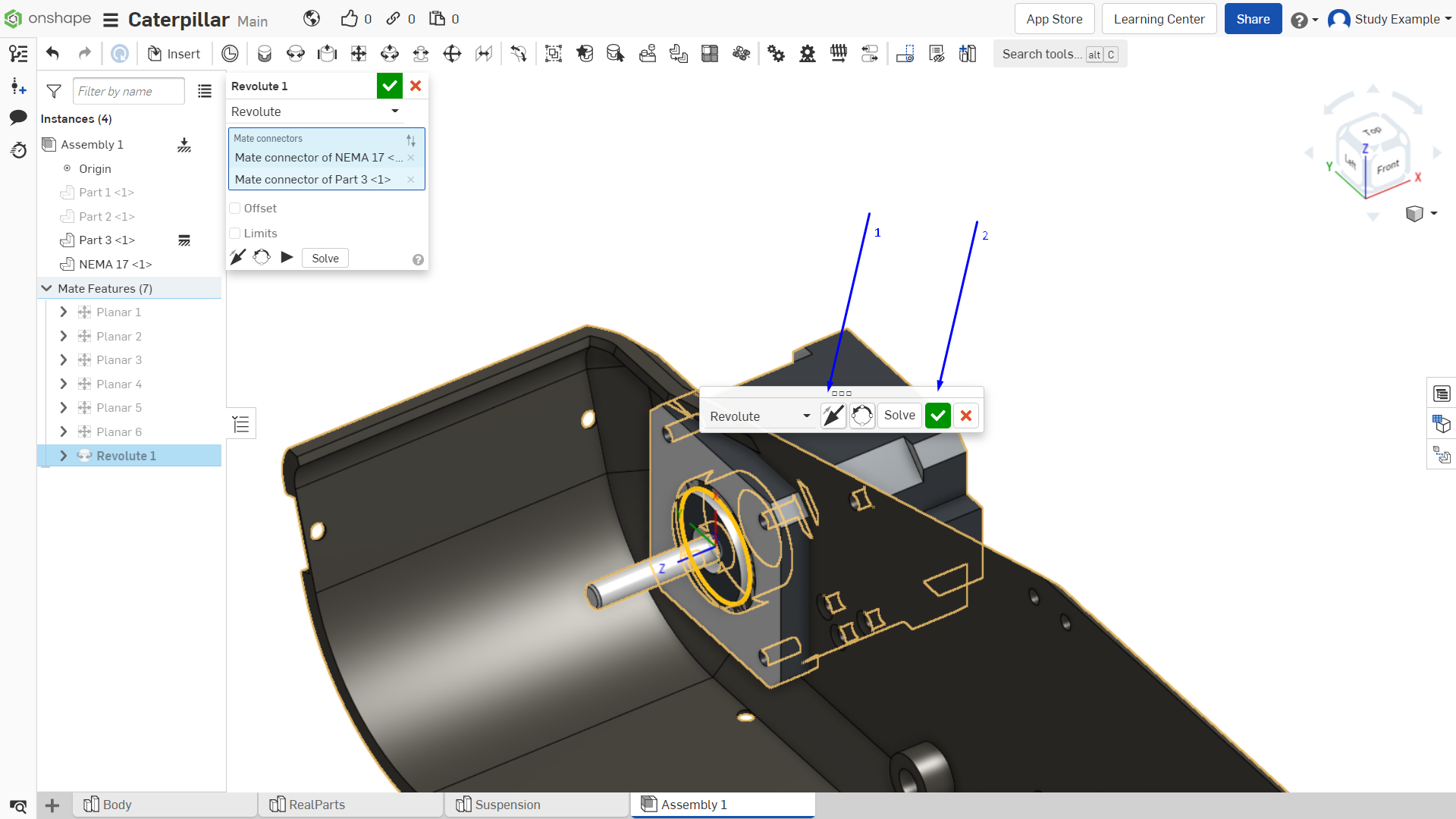Expand the Planar 3 mate feature
This screenshot has height=819, width=1456.
pyautogui.click(x=64, y=360)
